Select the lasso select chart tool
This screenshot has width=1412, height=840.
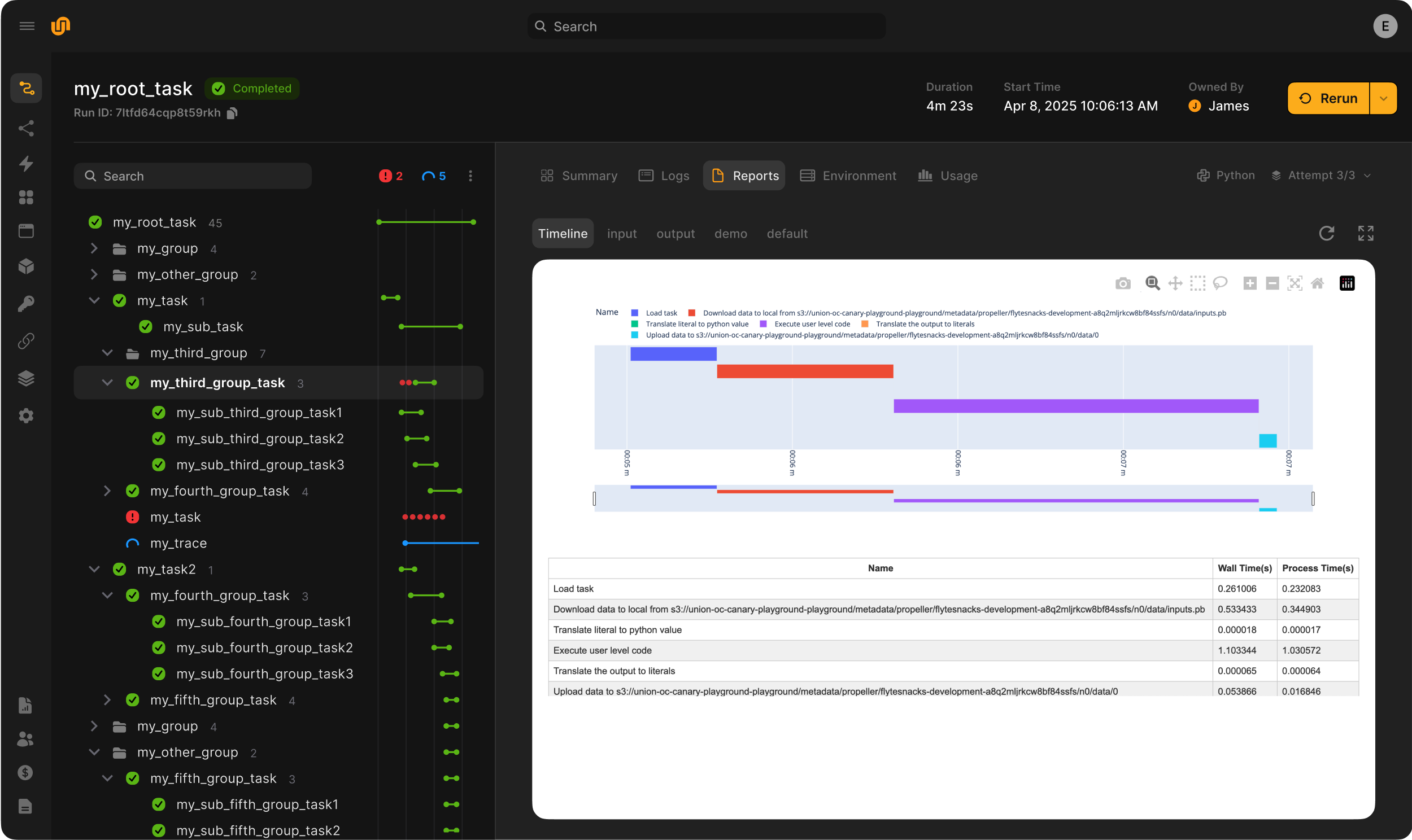tap(1220, 283)
